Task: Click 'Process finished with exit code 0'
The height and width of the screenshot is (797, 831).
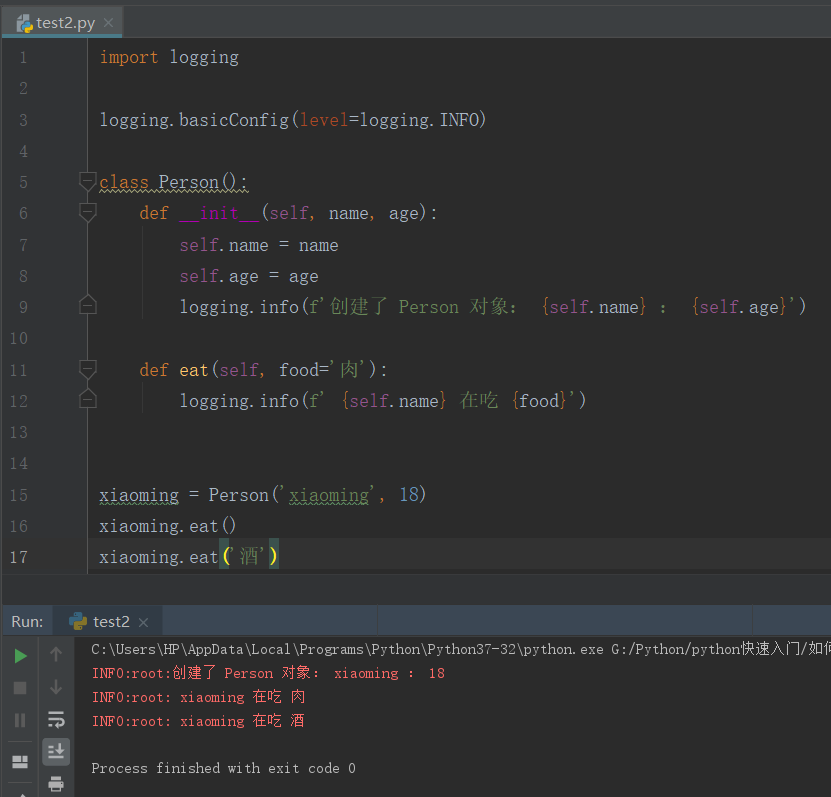Action: [223, 768]
